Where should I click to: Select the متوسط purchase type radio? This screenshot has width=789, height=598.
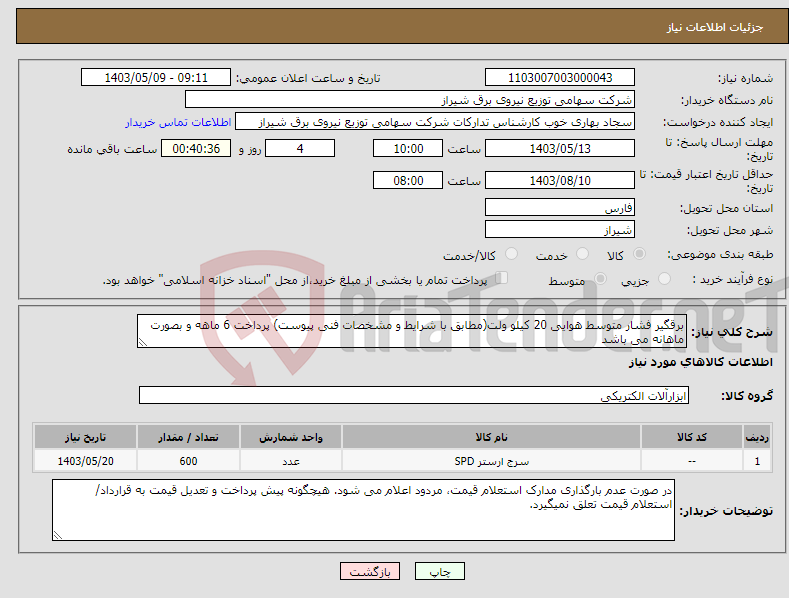[x=600, y=278]
